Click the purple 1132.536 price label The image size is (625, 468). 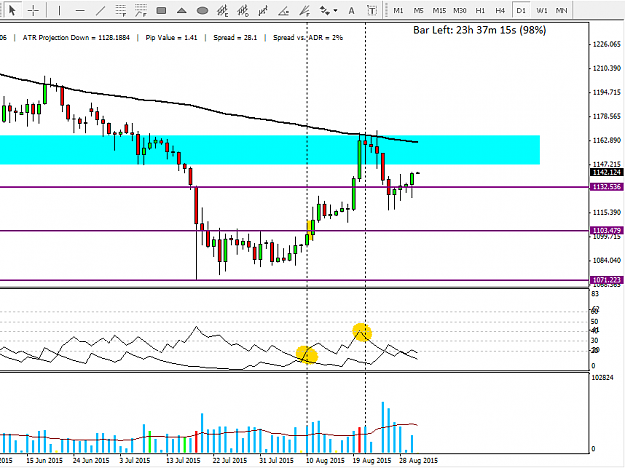[x=607, y=187]
